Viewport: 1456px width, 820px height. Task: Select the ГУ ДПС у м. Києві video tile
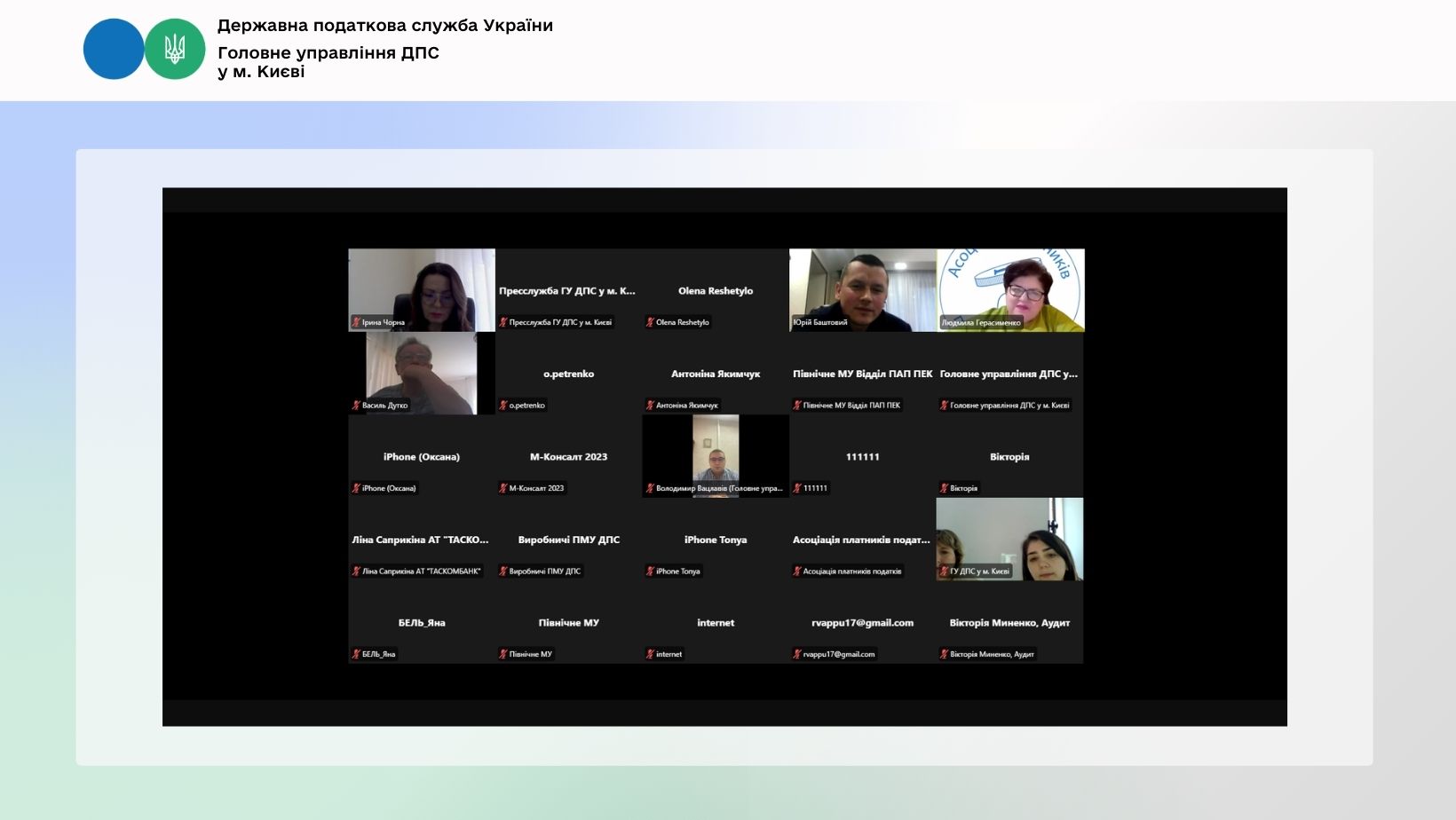pos(1010,539)
